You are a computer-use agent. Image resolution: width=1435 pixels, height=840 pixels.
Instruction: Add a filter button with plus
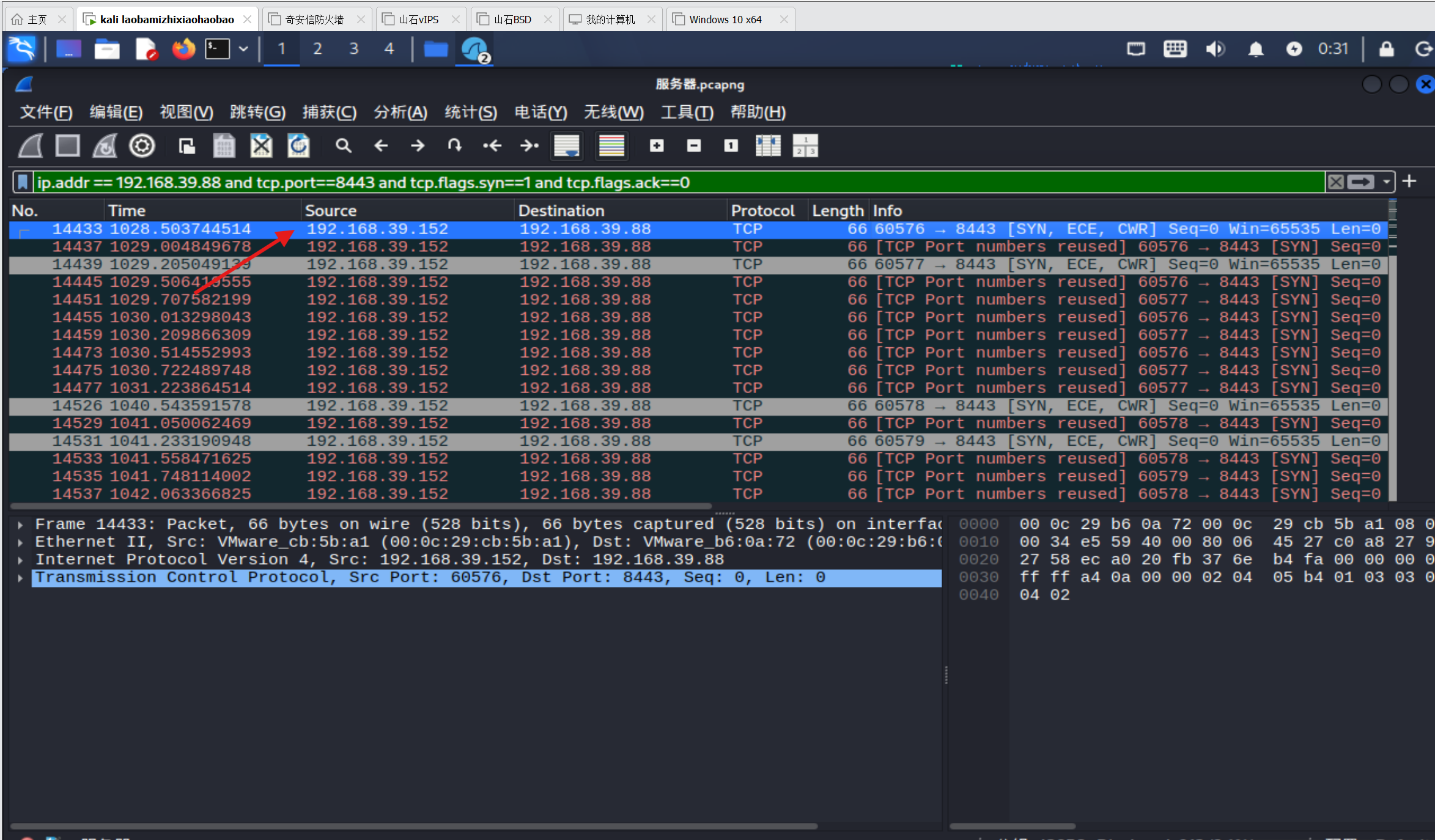(x=1409, y=182)
